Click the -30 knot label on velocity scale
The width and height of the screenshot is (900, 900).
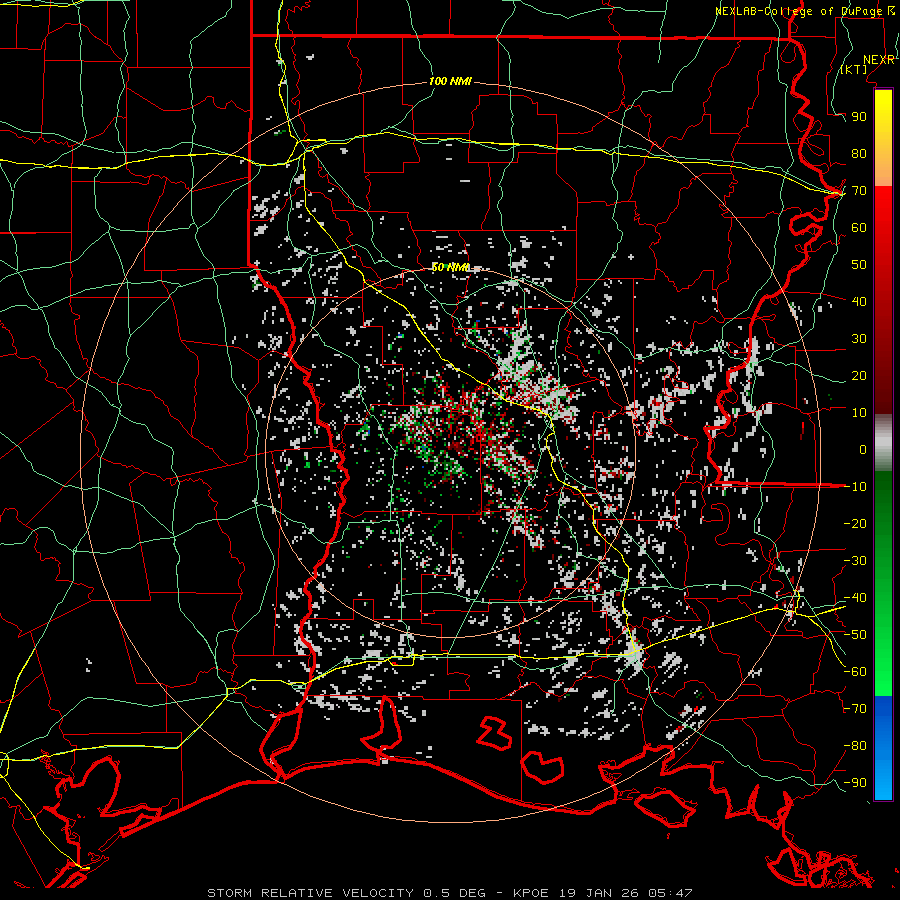click(x=855, y=561)
